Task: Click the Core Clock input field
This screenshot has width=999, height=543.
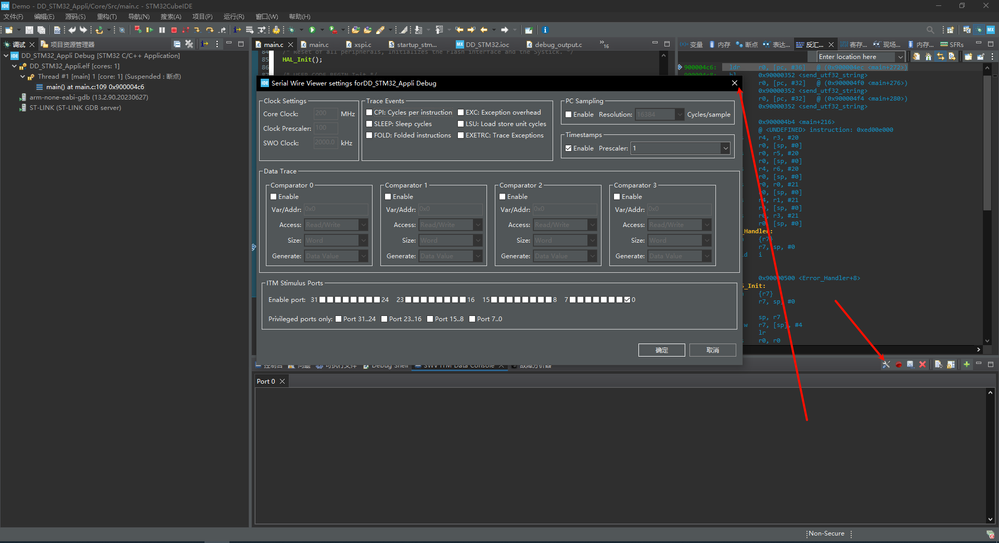Action: click(x=325, y=113)
